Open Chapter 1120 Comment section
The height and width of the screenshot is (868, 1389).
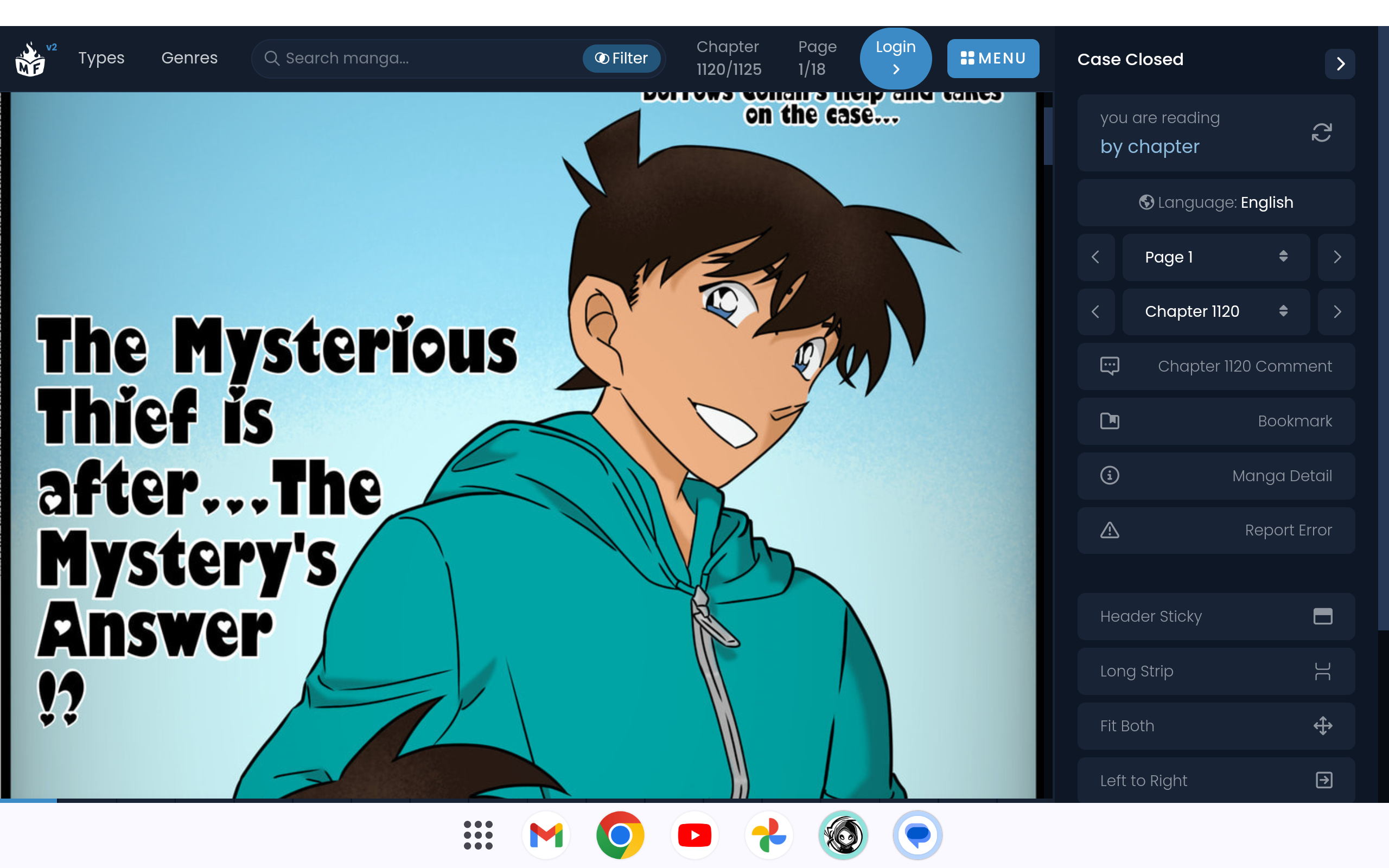point(1216,366)
